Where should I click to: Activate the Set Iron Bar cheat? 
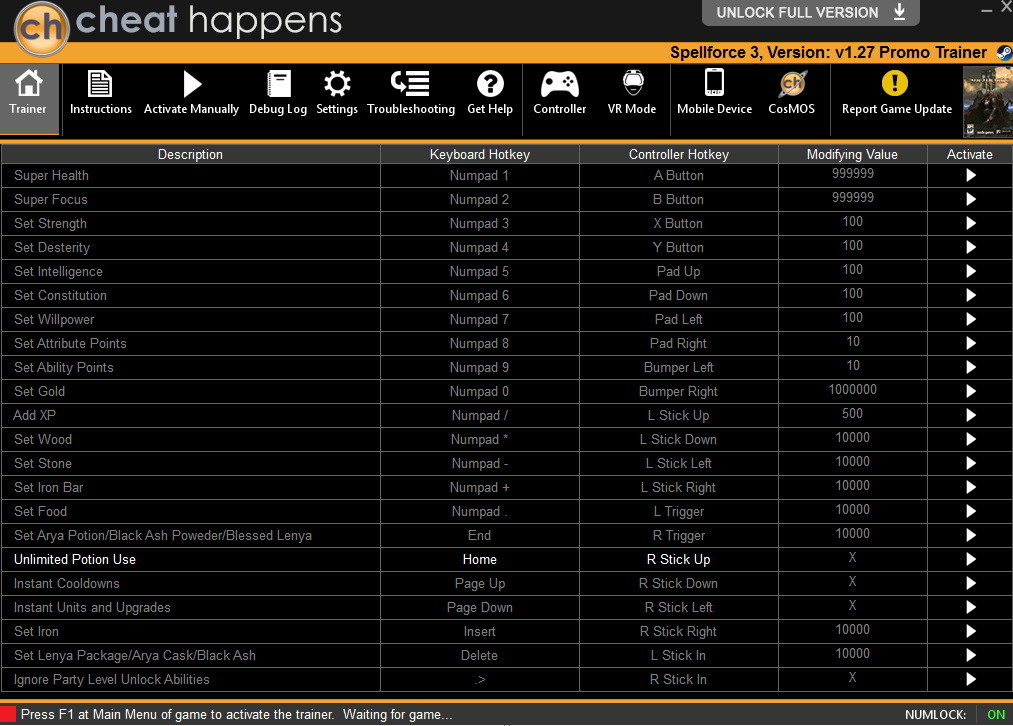[x=970, y=488]
